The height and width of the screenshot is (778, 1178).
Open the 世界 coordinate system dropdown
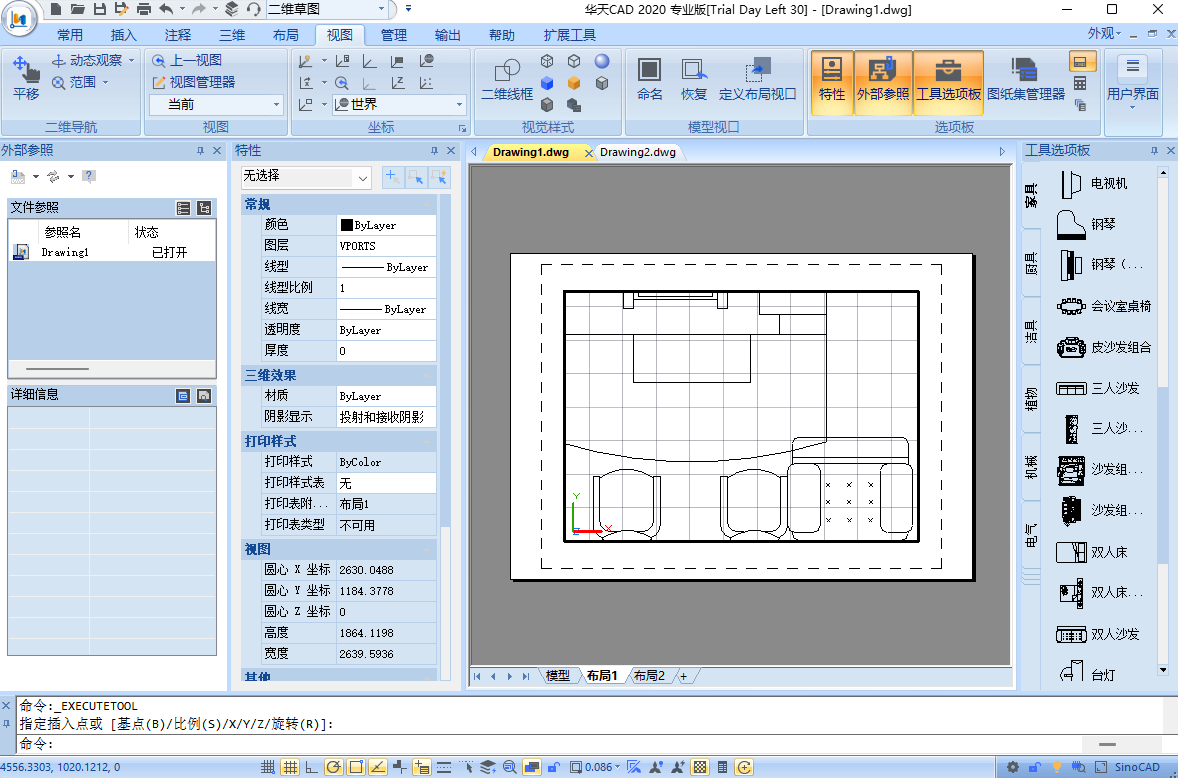coord(399,104)
